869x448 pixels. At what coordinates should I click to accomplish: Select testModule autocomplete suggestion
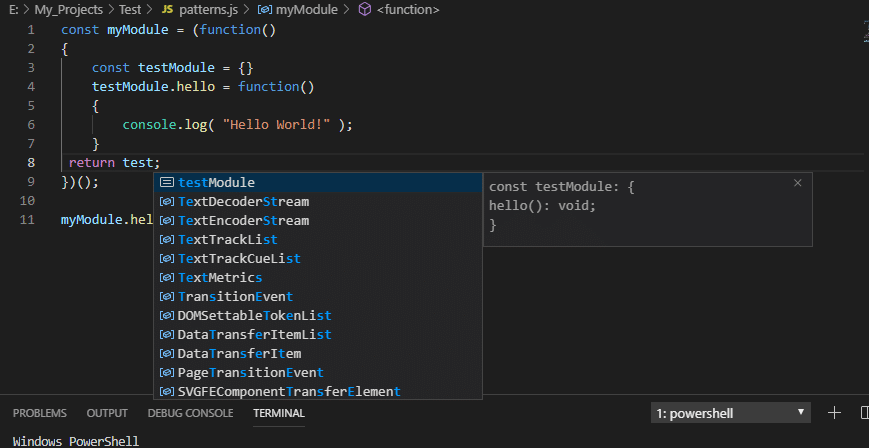coord(318,182)
